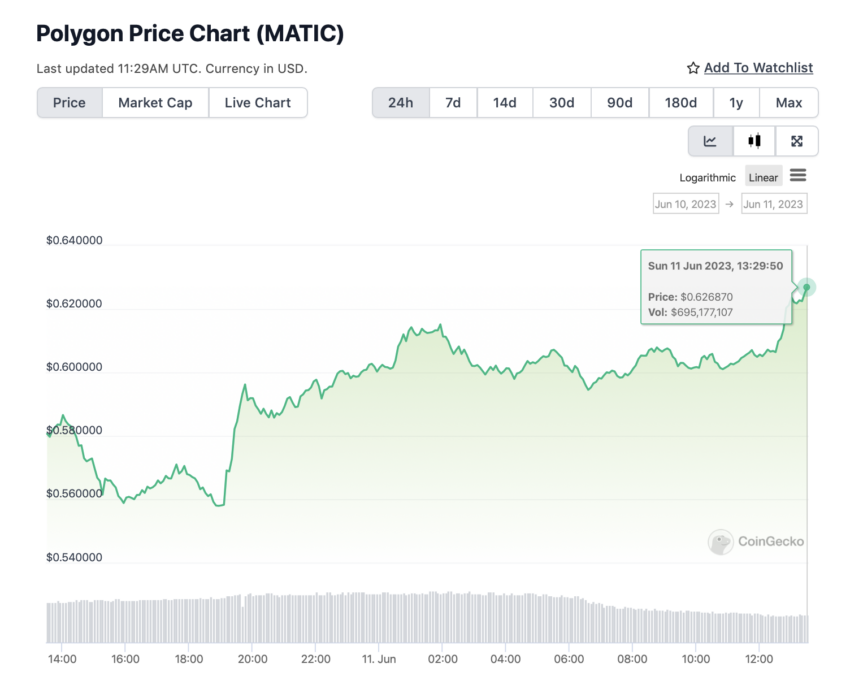Switch to candlestick chart icon
Screen dimensions: 850x685
pos(754,141)
